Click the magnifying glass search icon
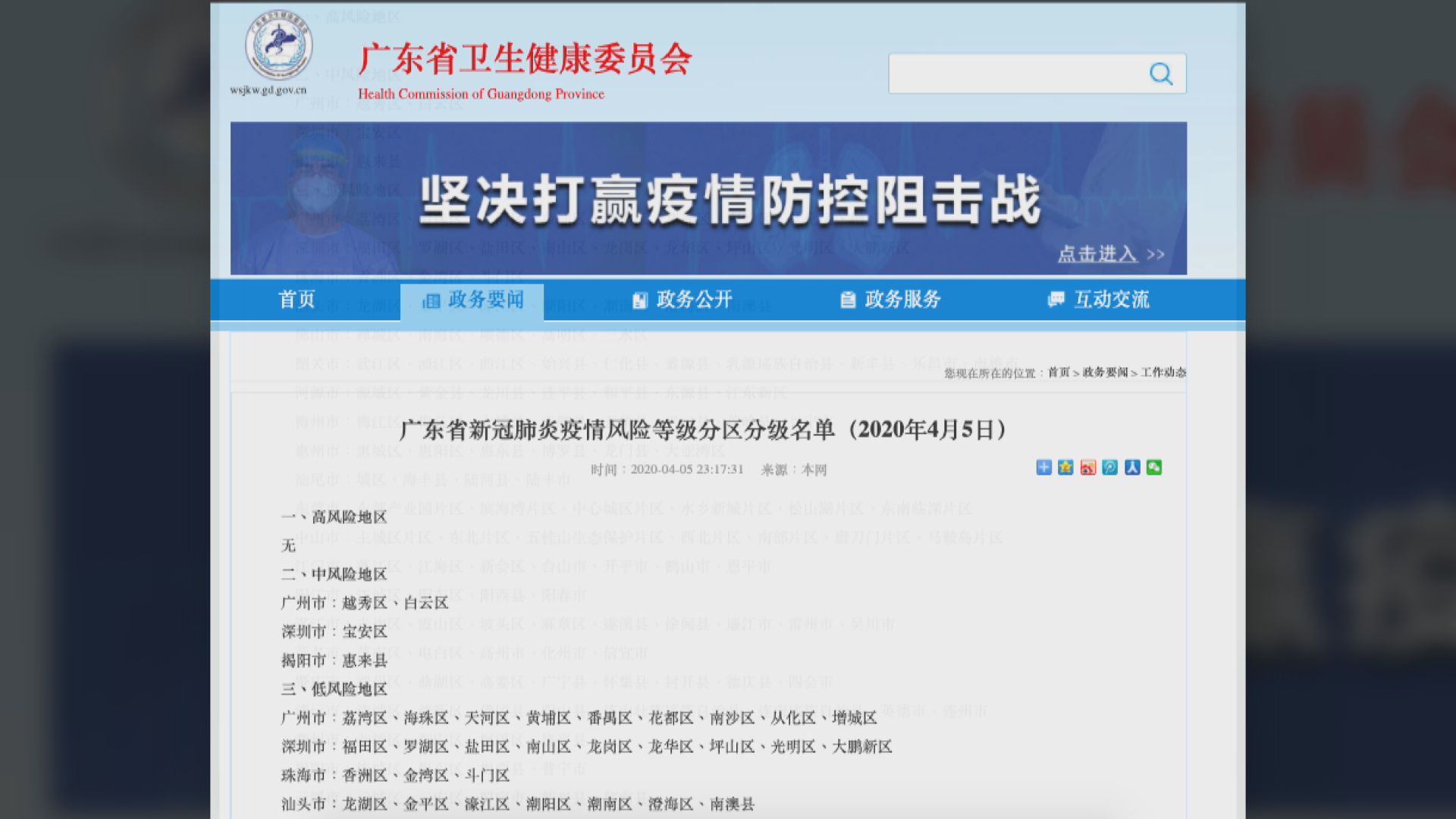 (1159, 73)
